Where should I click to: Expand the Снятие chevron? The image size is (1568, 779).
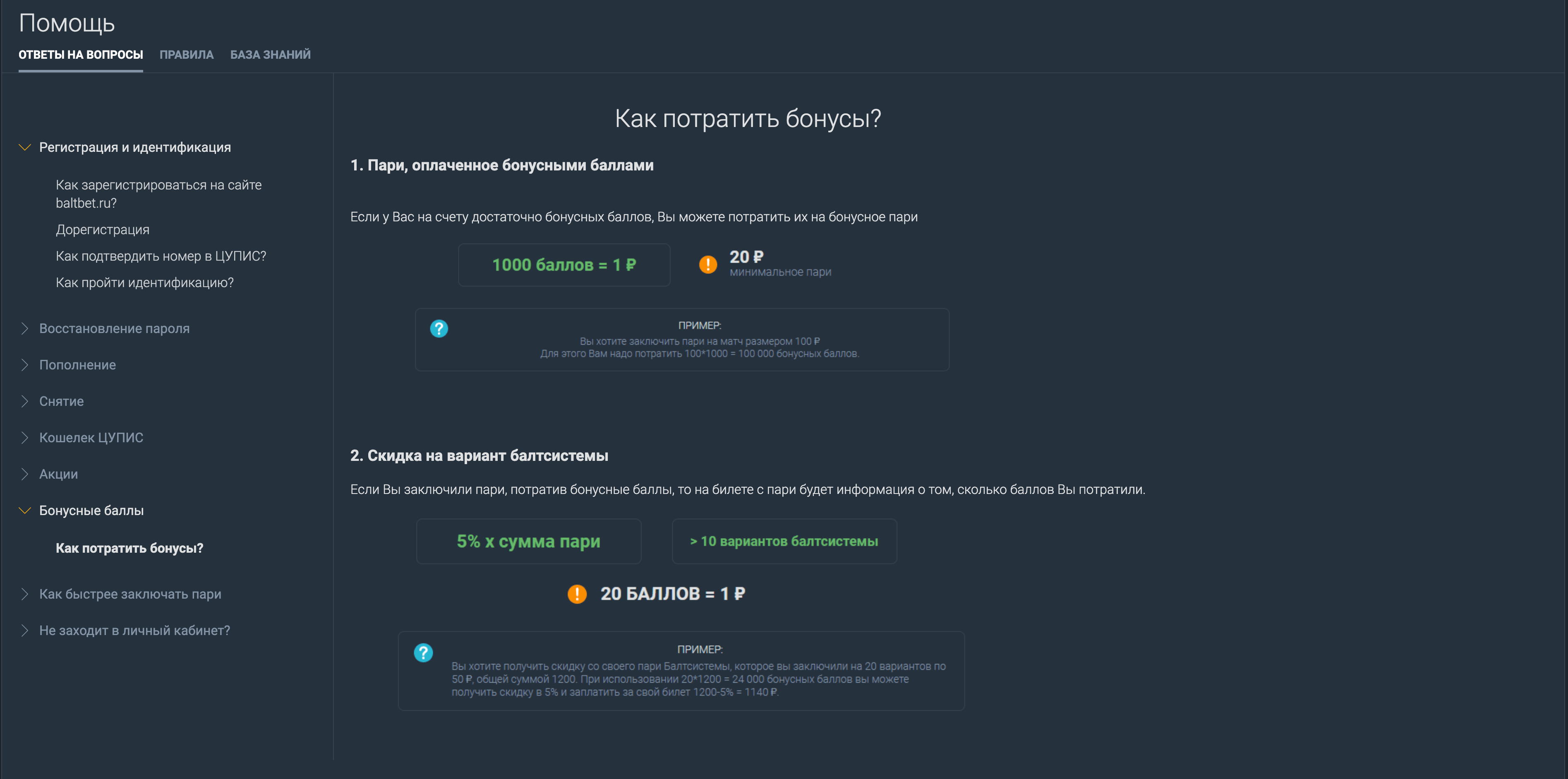pos(25,402)
